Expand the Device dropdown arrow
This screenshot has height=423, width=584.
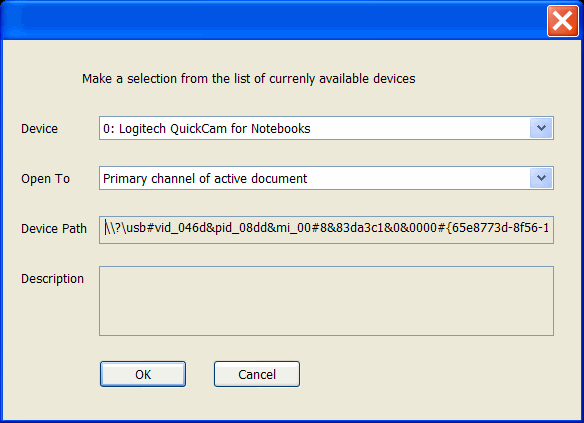[541, 128]
